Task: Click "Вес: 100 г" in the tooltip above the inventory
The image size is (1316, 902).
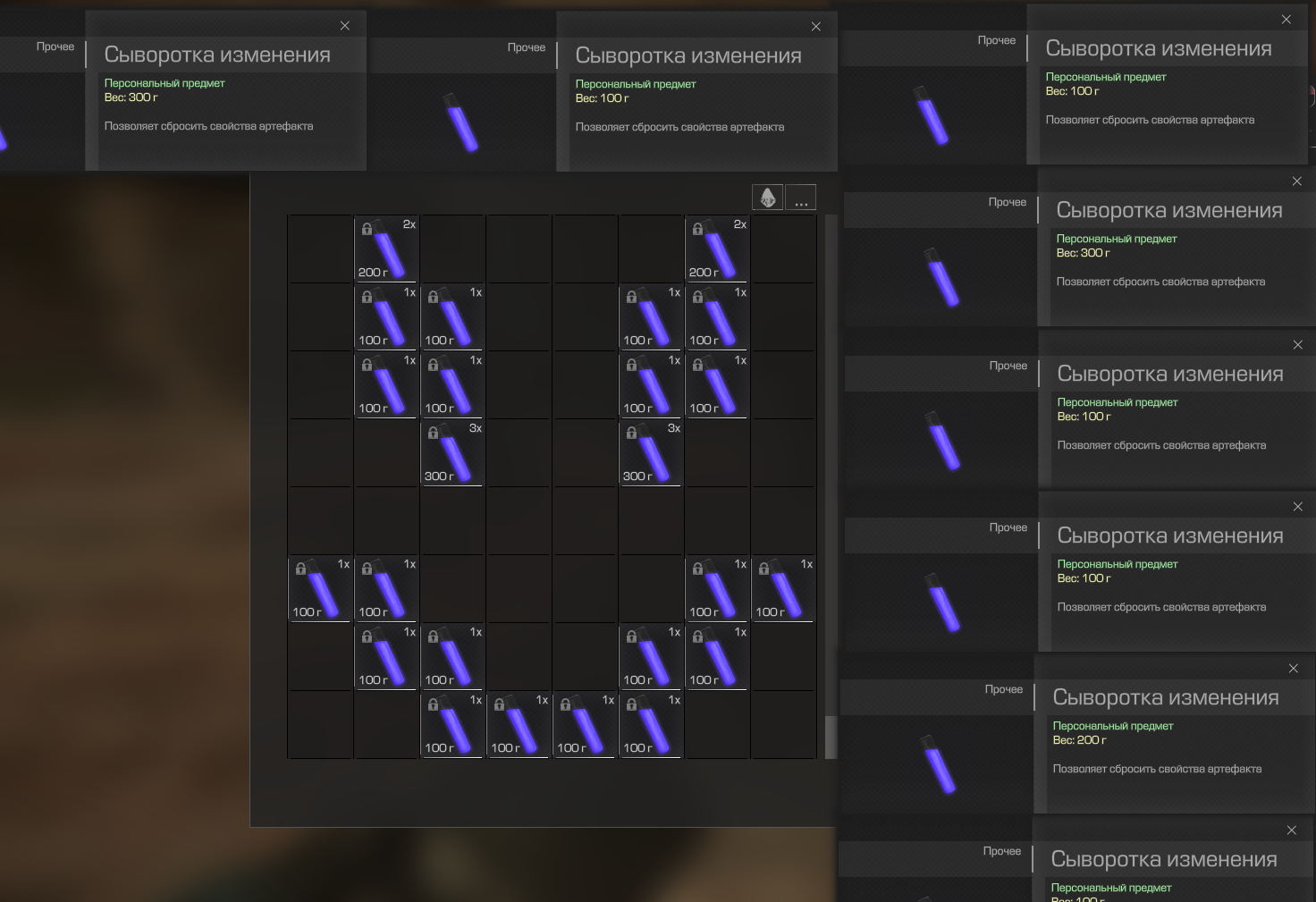Action: click(x=603, y=98)
